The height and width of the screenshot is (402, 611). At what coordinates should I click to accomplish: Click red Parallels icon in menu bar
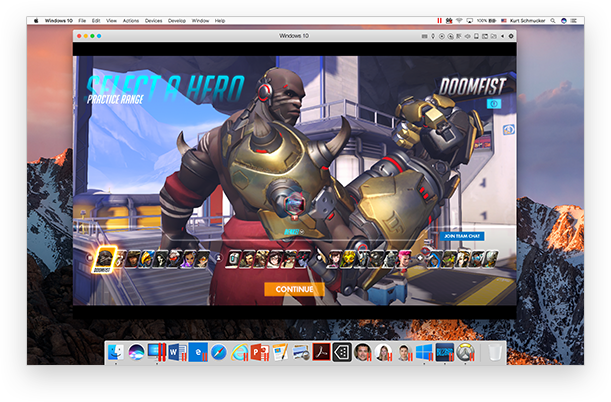click(439, 21)
